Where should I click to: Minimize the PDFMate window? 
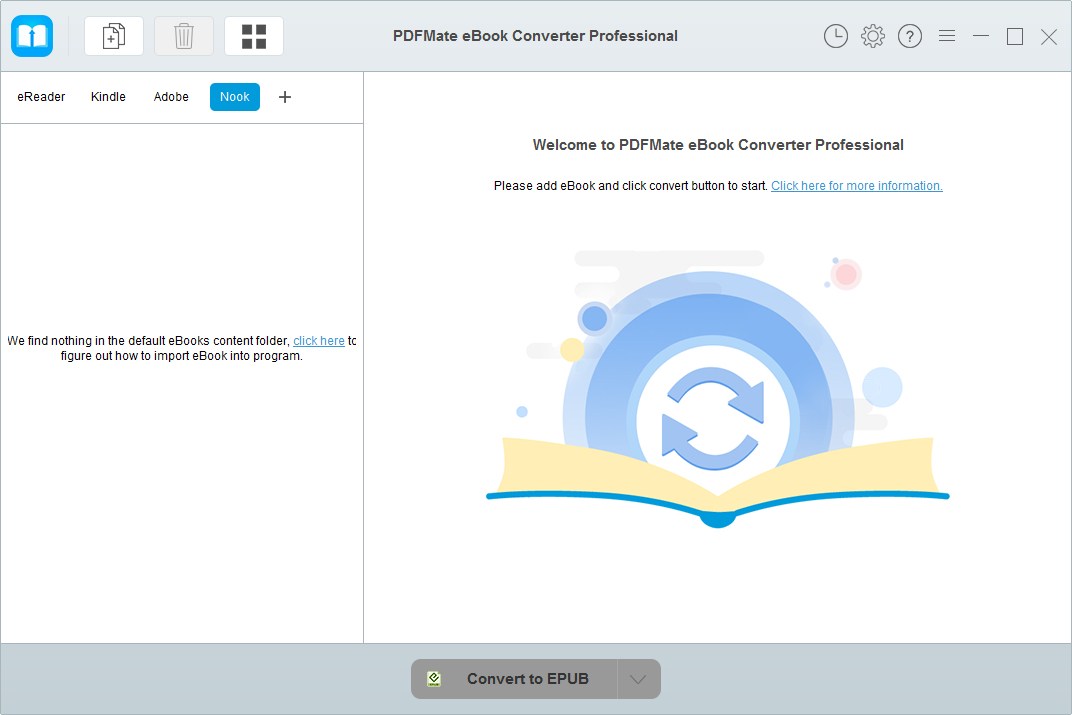coord(981,36)
